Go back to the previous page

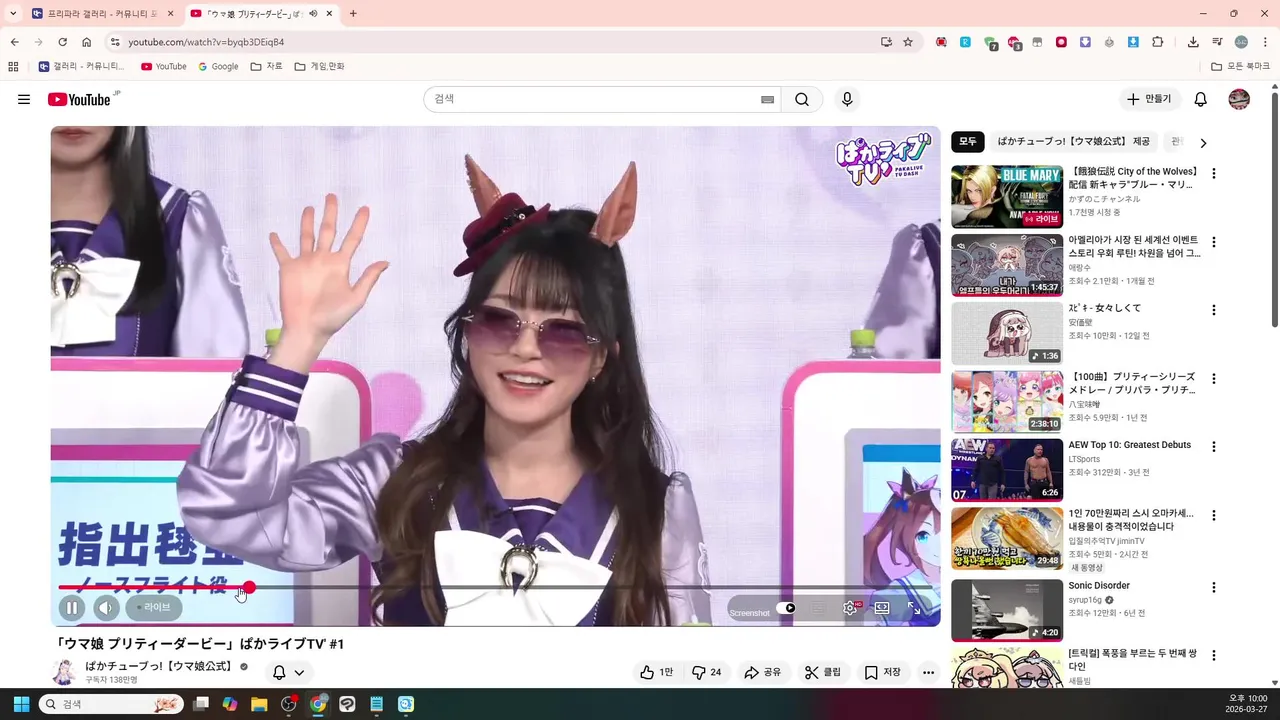(14, 42)
